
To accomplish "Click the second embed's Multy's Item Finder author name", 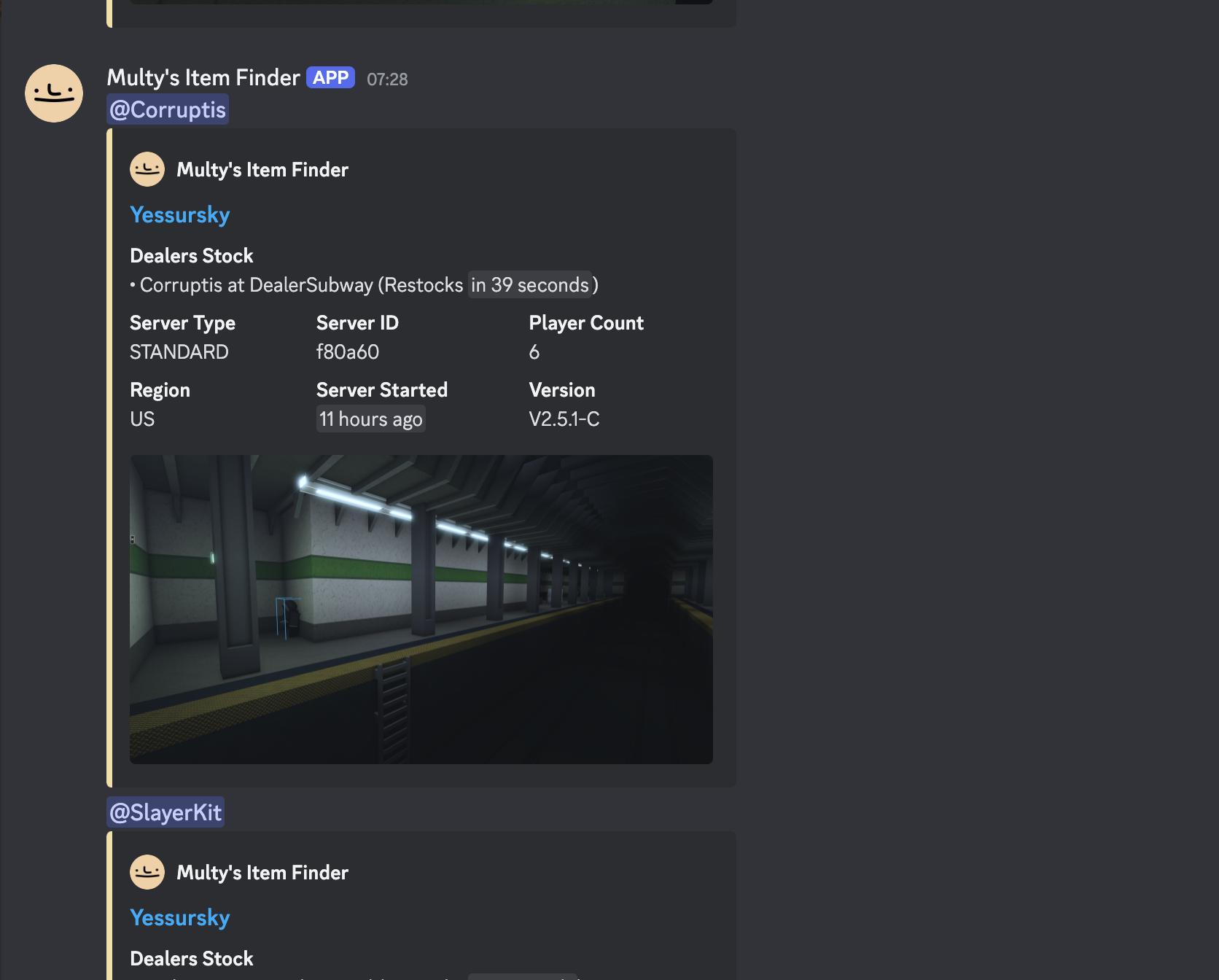I will point(262,872).
